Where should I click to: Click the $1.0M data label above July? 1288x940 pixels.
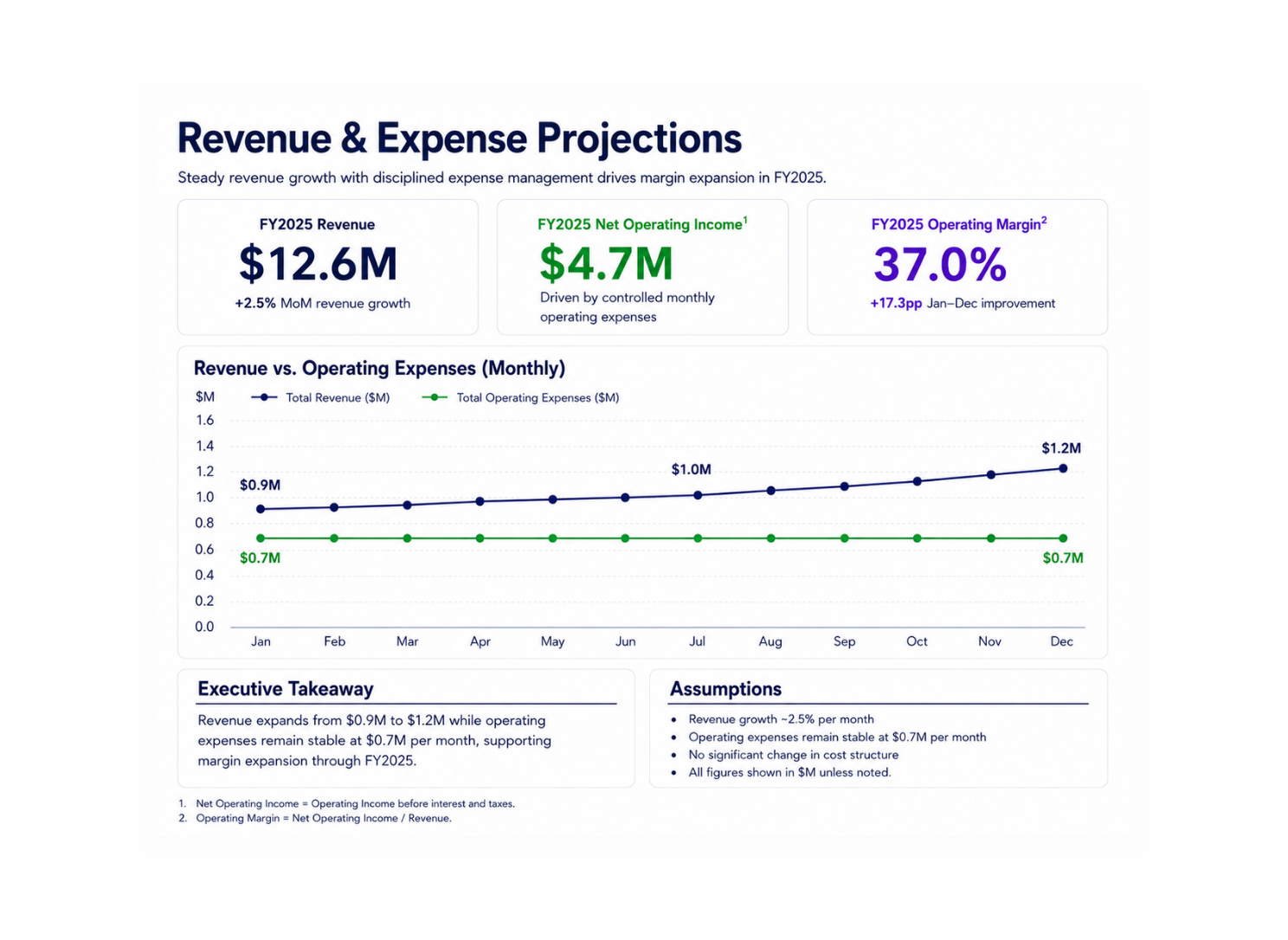(692, 469)
